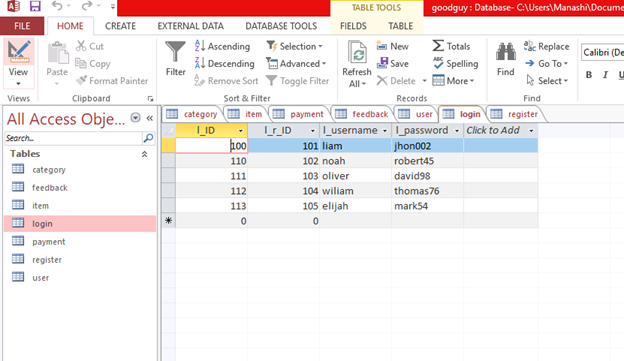Viewport: 624px width, 361px height.
Task: Open the More records dropdown
Action: [x=454, y=81]
